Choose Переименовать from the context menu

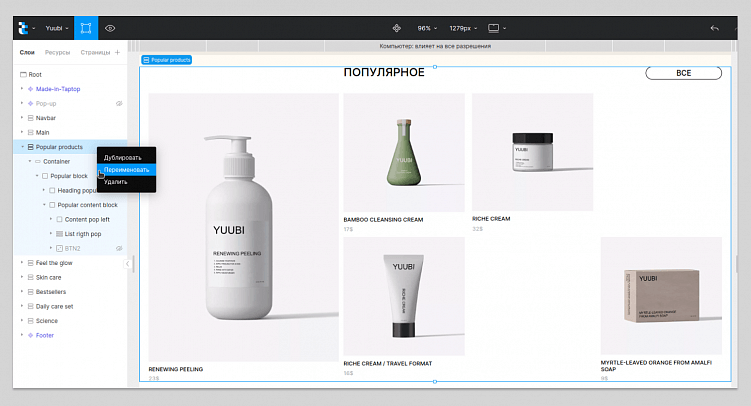click(126, 169)
